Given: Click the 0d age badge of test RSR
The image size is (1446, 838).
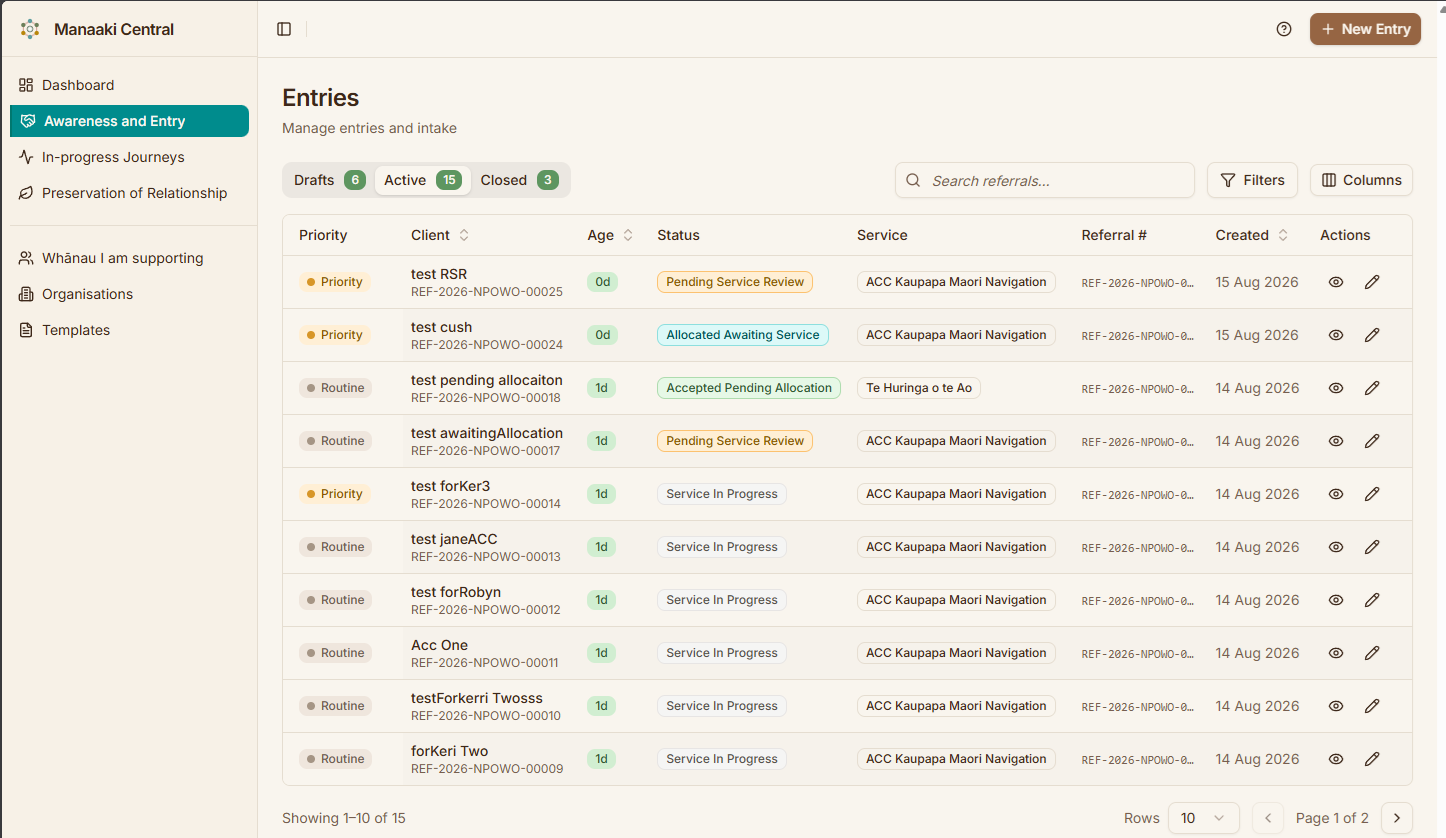Looking at the screenshot, I should tap(602, 282).
